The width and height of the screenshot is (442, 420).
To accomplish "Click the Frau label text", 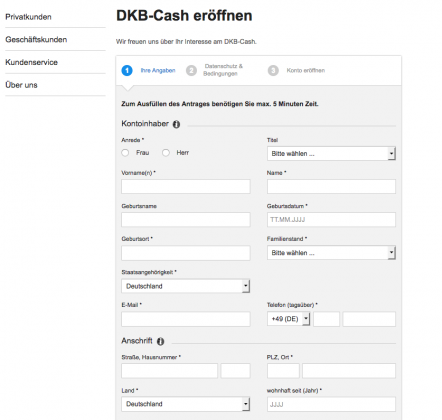I will [x=142, y=153].
